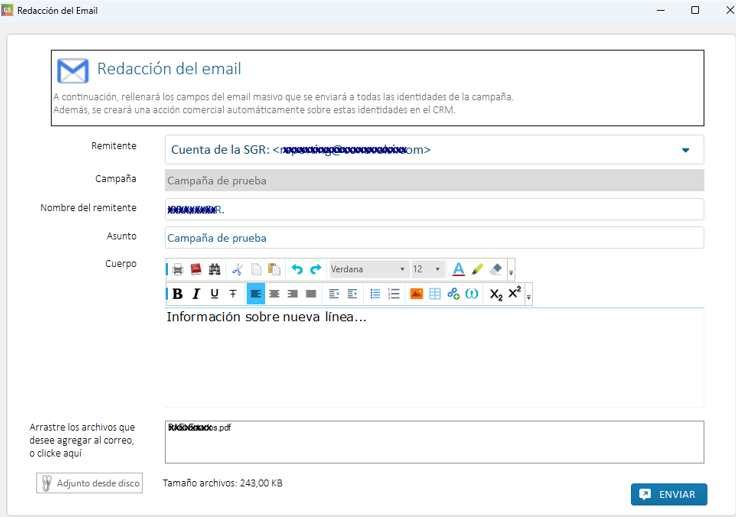Insert a bulleted list

(x=375, y=294)
